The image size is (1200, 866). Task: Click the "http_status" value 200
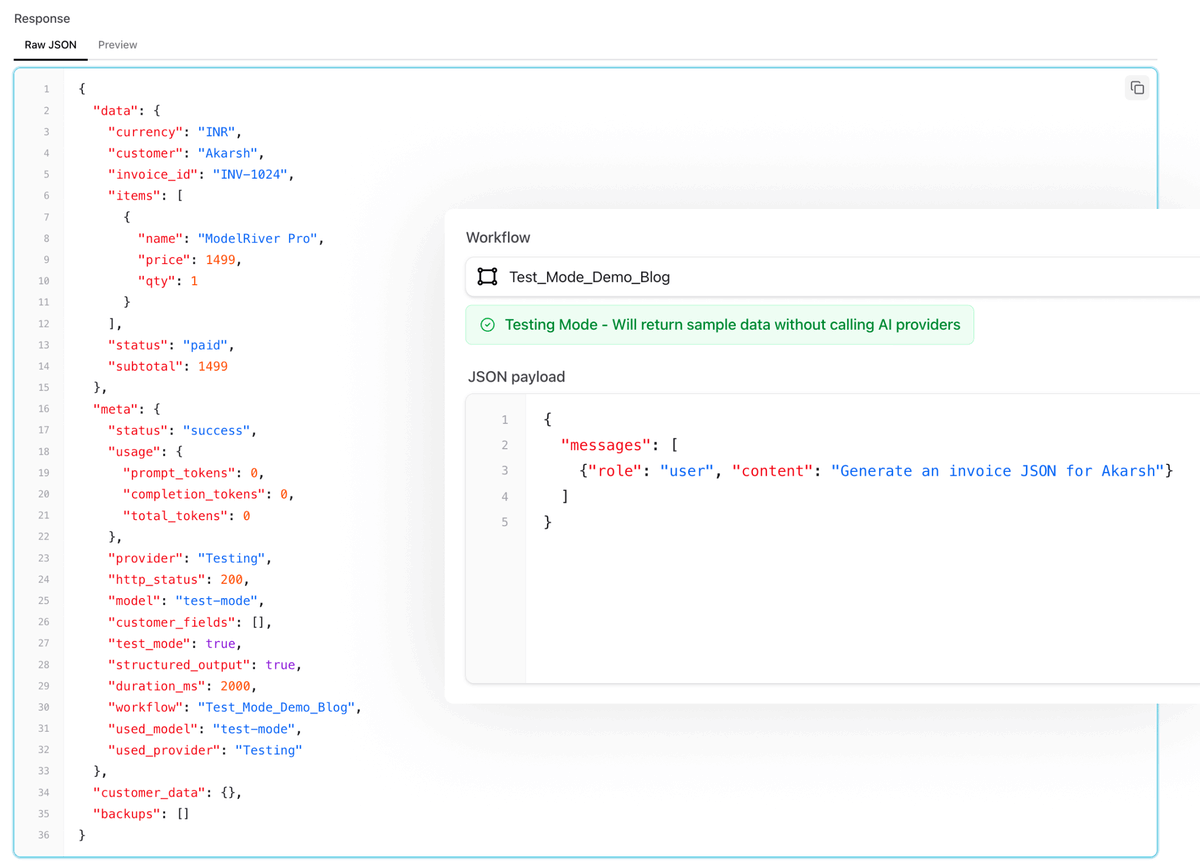coord(232,579)
